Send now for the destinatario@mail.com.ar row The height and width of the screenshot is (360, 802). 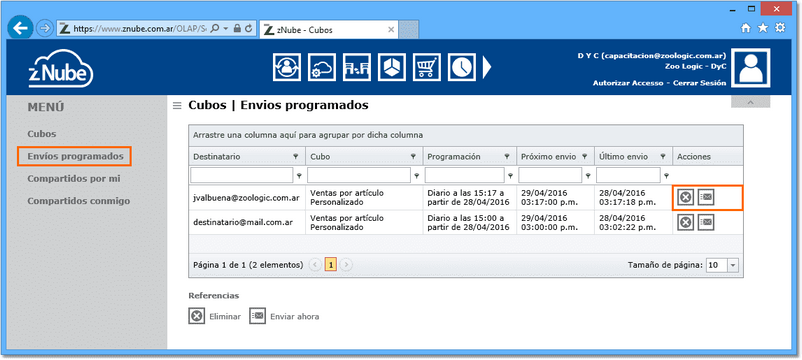[x=706, y=222]
